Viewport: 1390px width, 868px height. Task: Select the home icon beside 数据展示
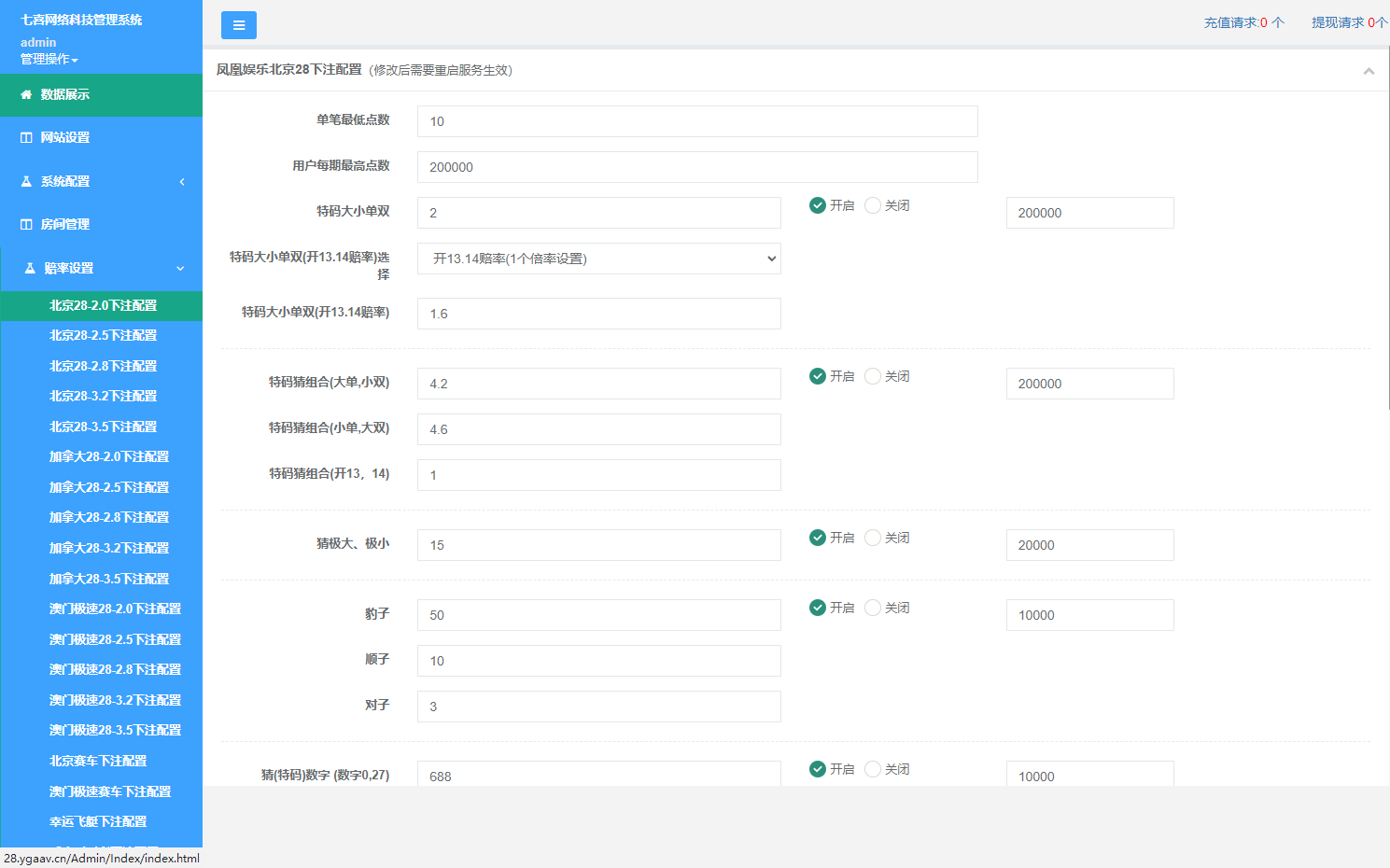[25, 94]
